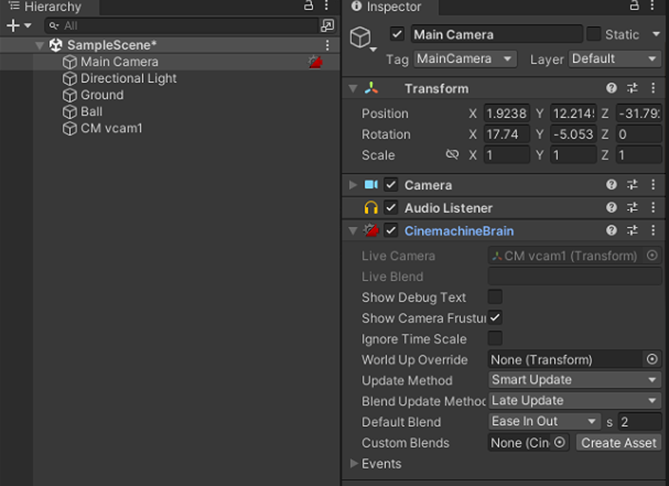Click the Hierarchy create plus button
The width and height of the screenshot is (669, 486).
(13, 26)
